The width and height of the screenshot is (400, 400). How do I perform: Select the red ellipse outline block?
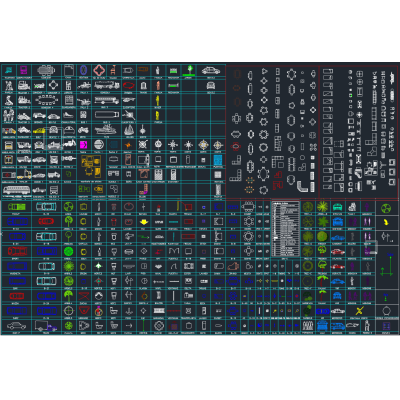tap(128, 85)
